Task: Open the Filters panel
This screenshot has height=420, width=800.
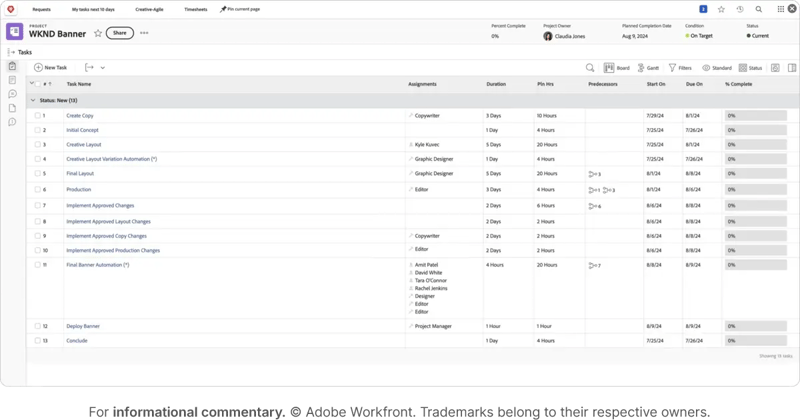Action: (x=680, y=68)
